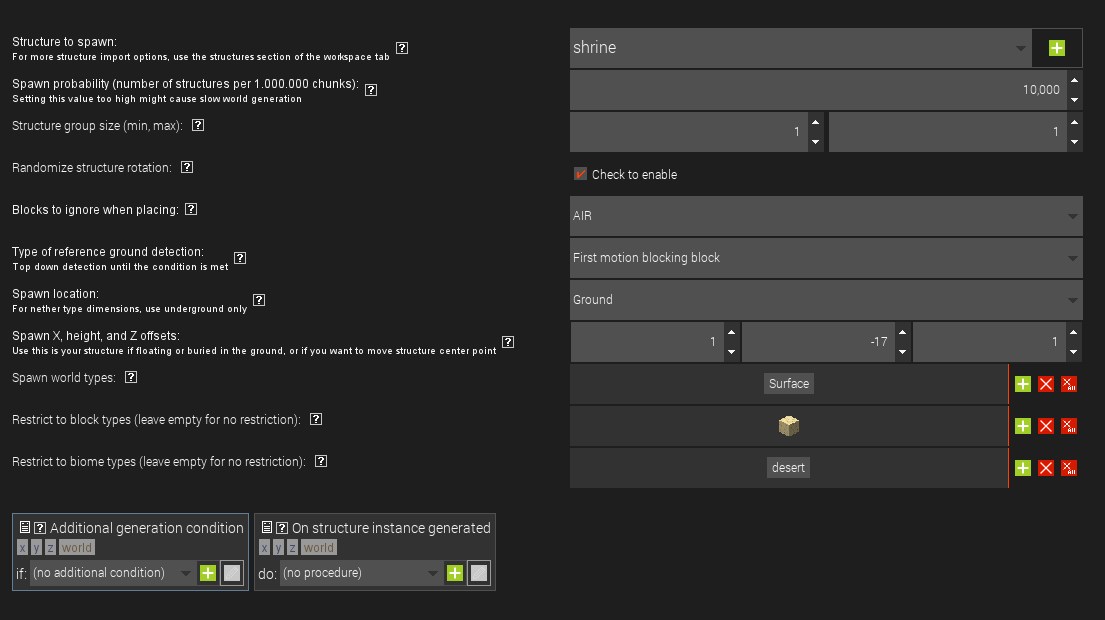Open help for On structure instance generated
The image size is (1105, 620).
282,528
